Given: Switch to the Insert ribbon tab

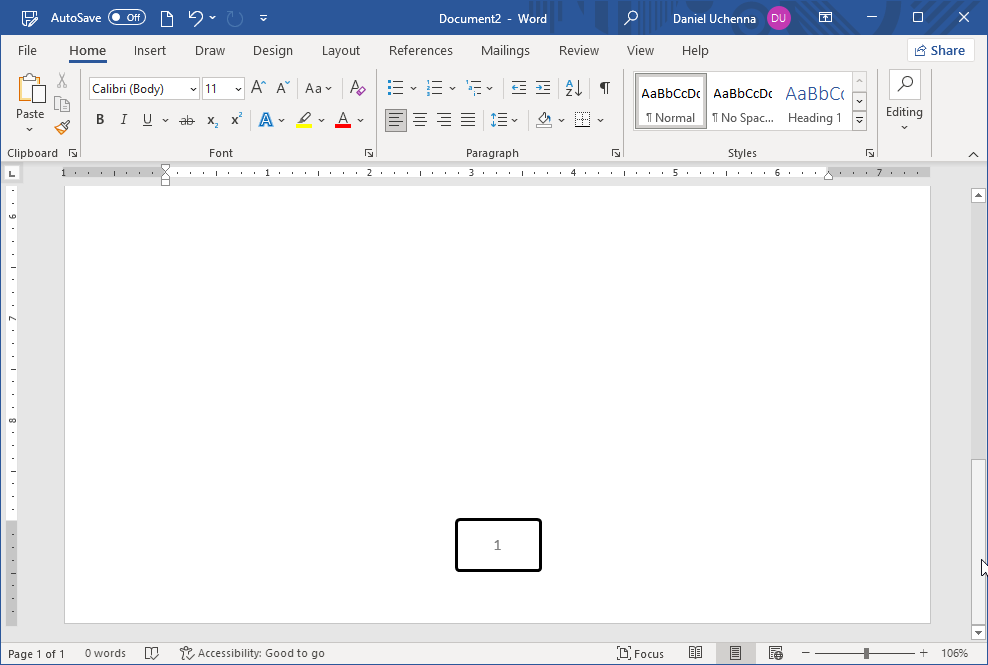Looking at the screenshot, I should point(150,51).
